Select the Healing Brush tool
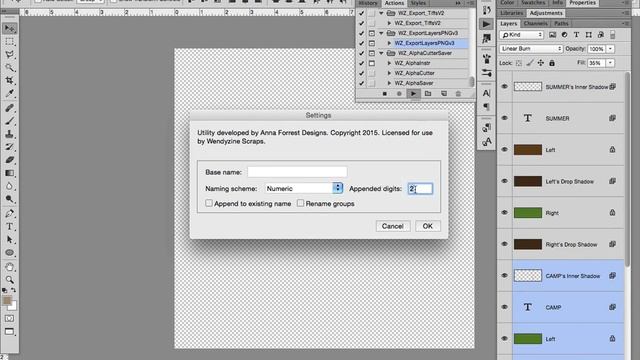Viewport: 640px width, 360px height. tap(9, 108)
